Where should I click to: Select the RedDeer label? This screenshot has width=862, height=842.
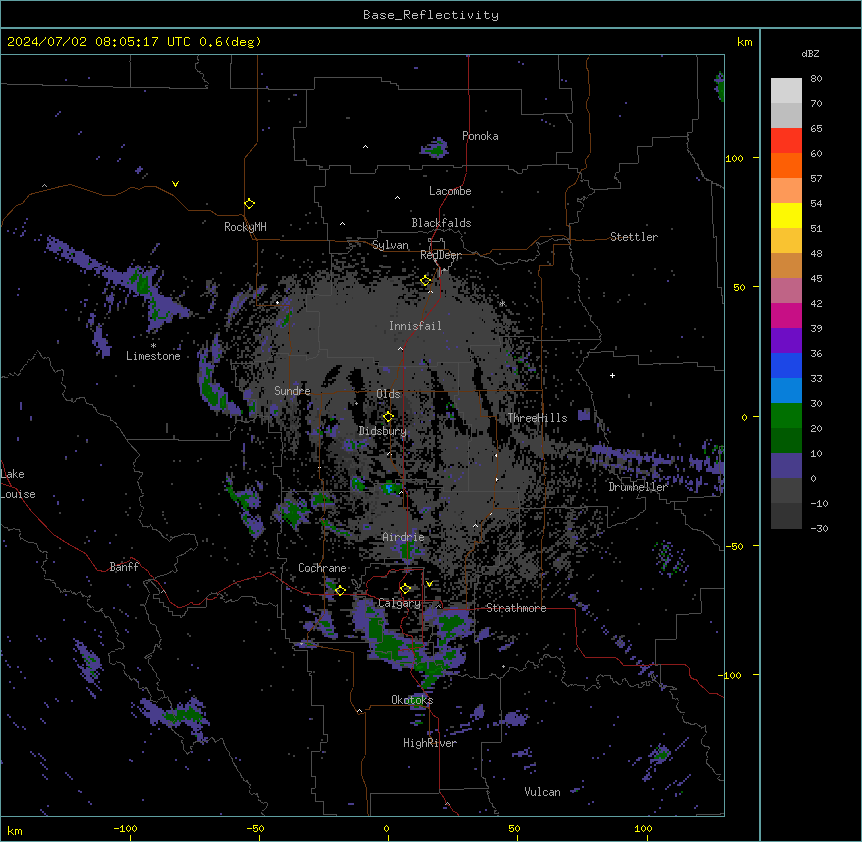pyautogui.click(x=441, y=255)
